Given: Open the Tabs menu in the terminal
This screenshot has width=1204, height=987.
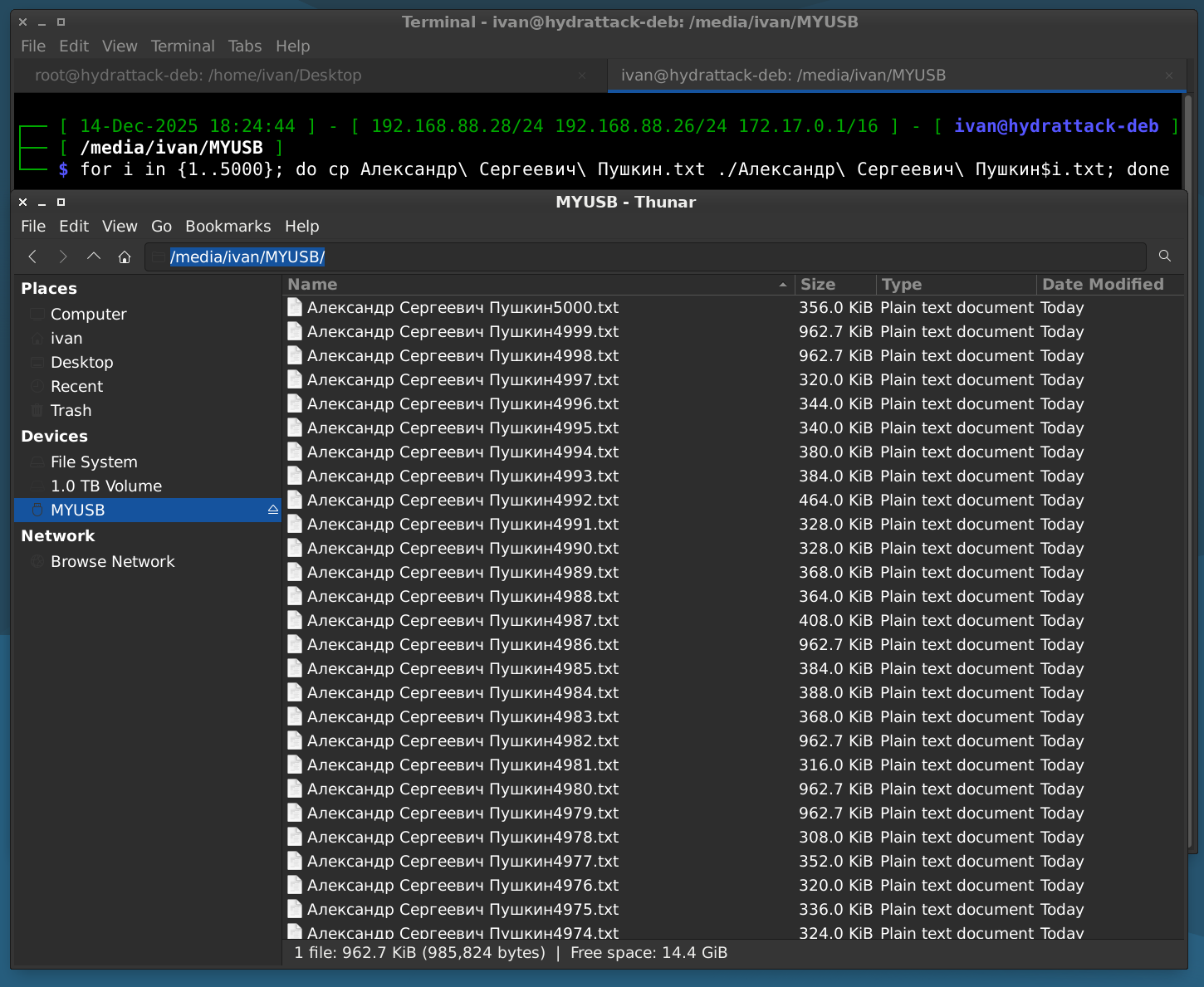Looking at the screenshot, I should point(245,46).
